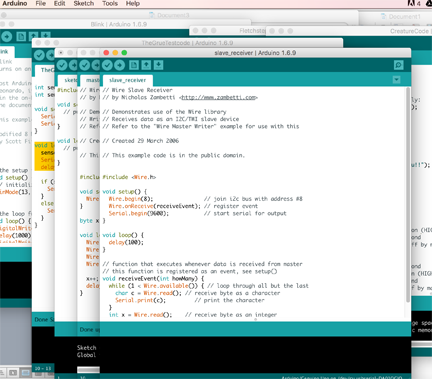Click the vertical scrollbar of slave_receiver editor

click(x=408, y=195)
